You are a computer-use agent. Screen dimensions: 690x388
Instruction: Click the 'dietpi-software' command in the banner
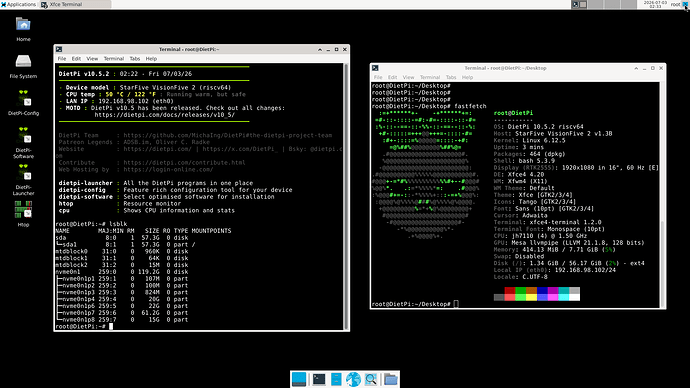(x=85, y=197)
